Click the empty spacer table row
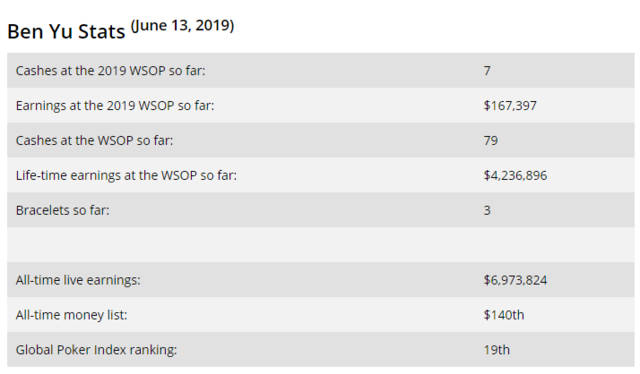The width and height of the screenshot is (640, 374). [320, 245]
